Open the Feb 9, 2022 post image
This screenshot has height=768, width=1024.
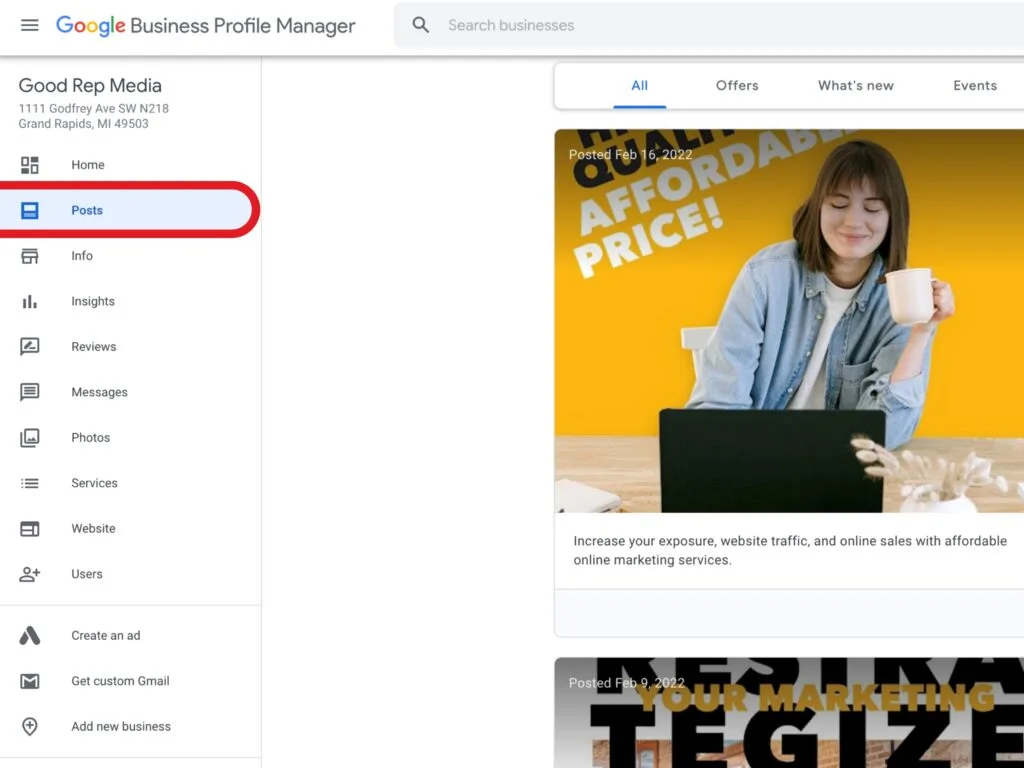click(789, 712)
